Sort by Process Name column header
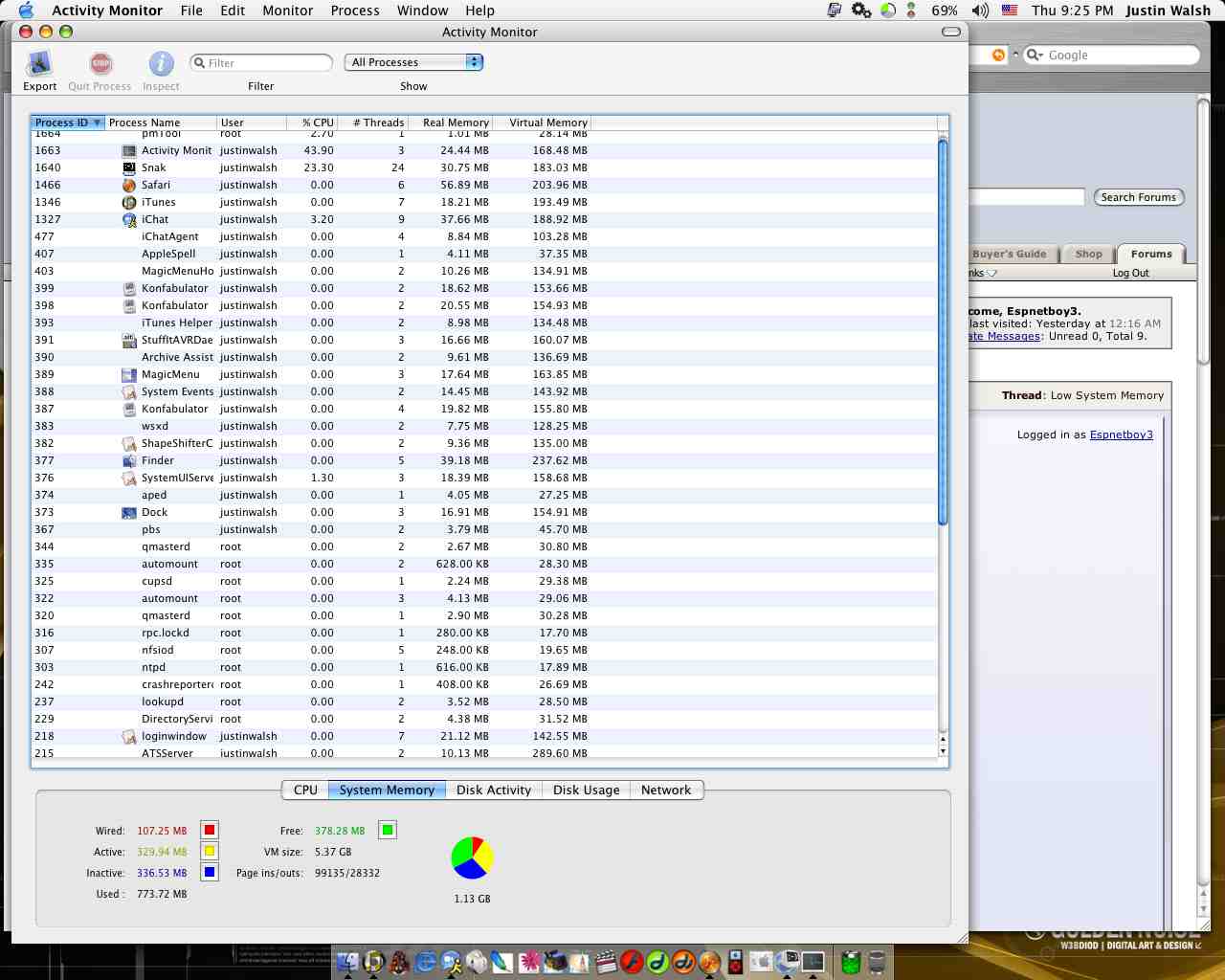The image size is (1225, 980). [x=161, y=122]
